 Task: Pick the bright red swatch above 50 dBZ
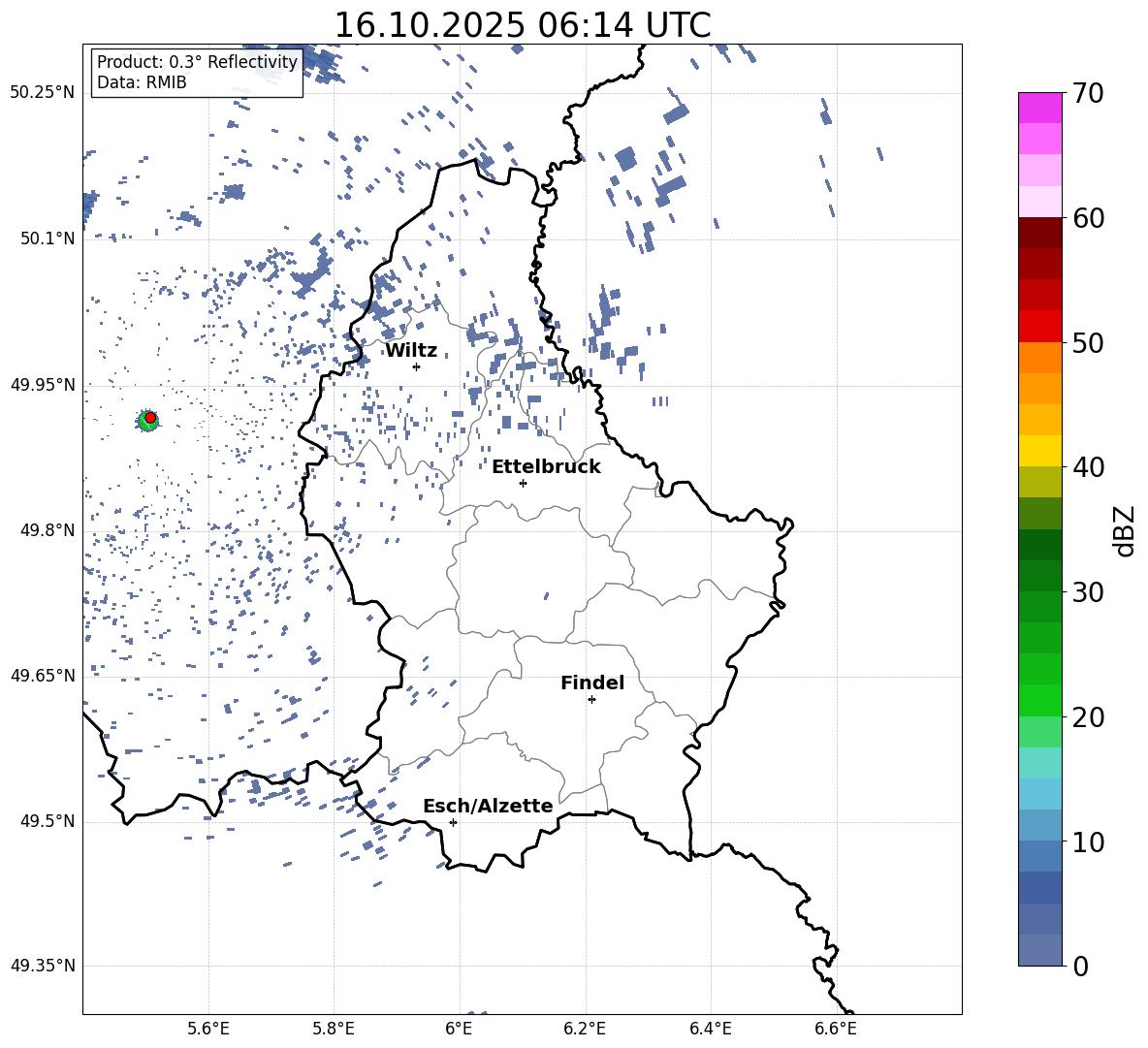(1039, 326)
